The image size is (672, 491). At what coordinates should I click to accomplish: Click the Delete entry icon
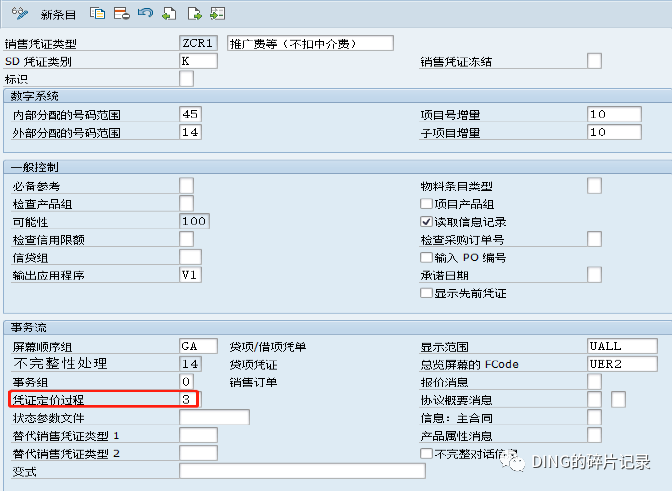click(122, 14)
